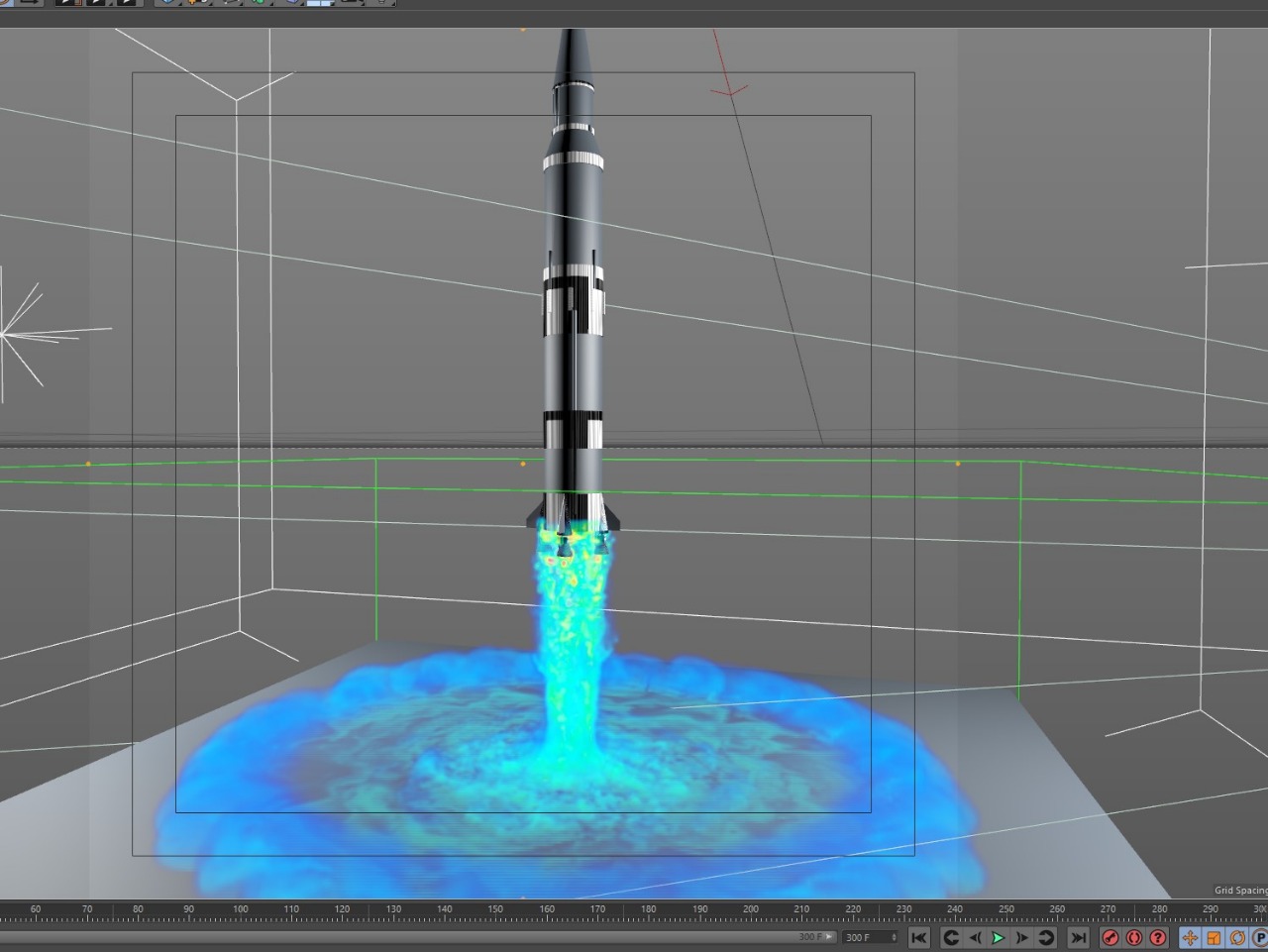Jump to the end of the animation
Image resolution: width=1268 pixels, height=952 pixels.
(x=1078, y=937)
